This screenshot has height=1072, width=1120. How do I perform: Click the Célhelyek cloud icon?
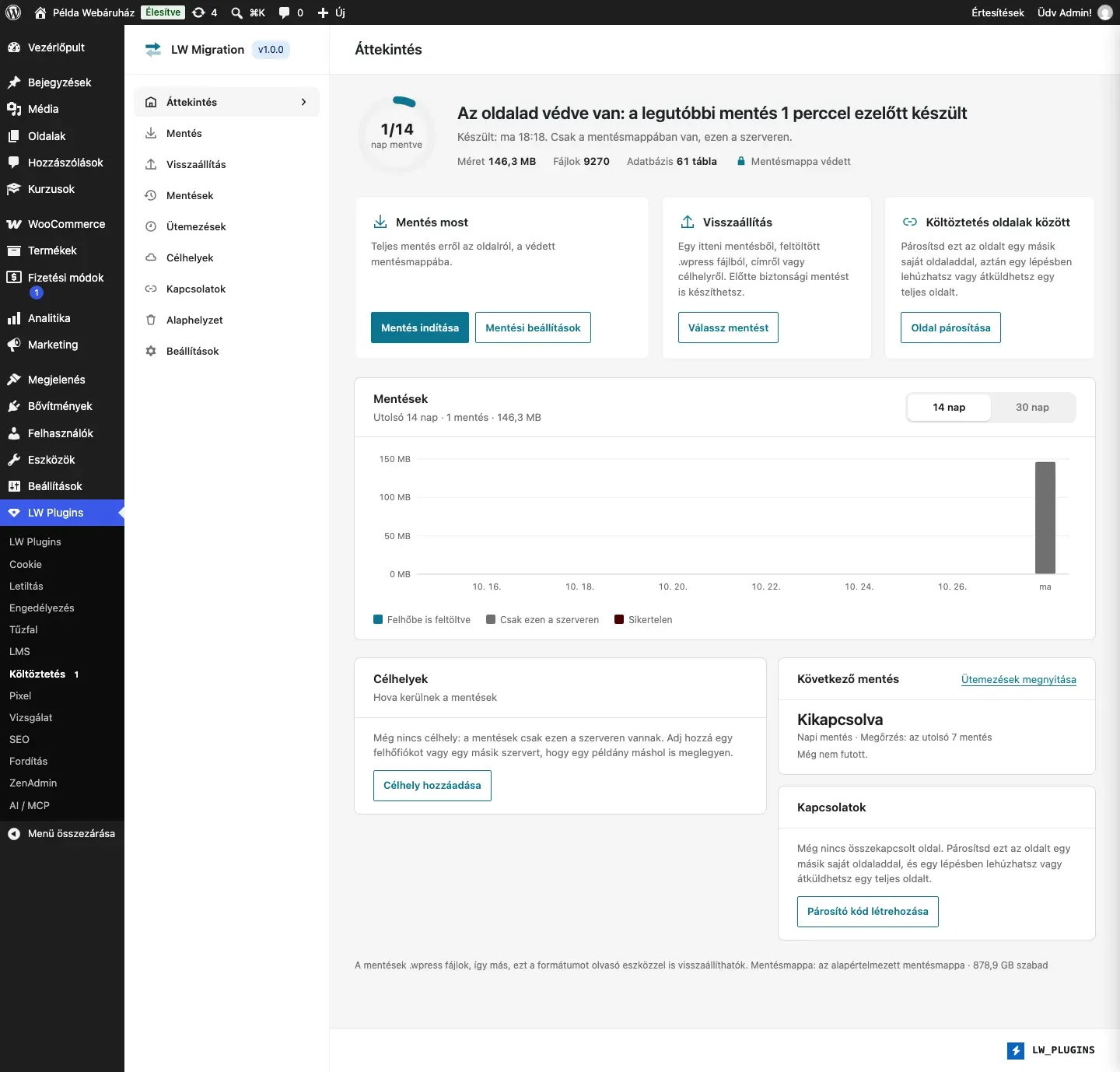(x=151, y=257)
